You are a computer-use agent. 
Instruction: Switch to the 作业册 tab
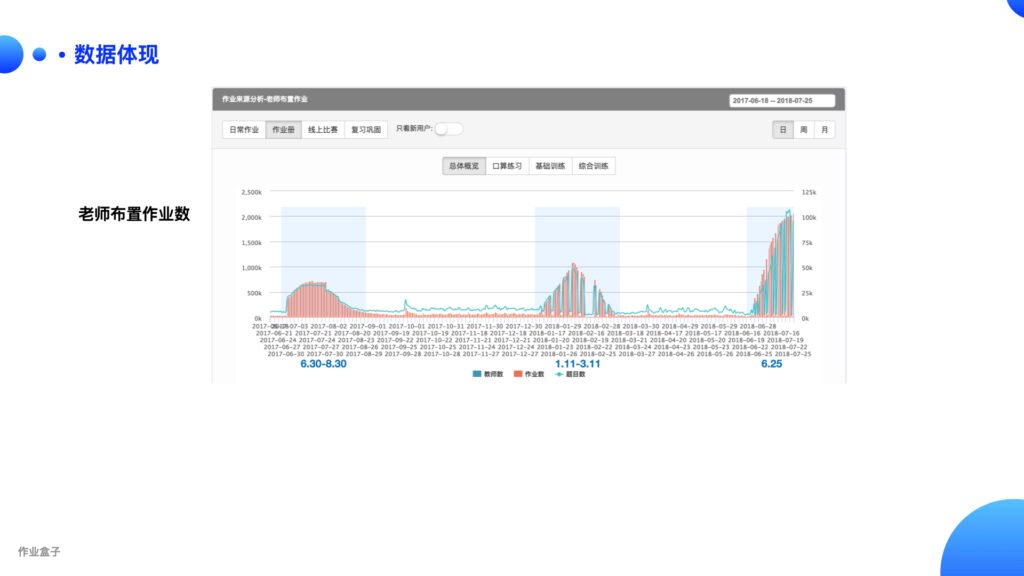283,130
